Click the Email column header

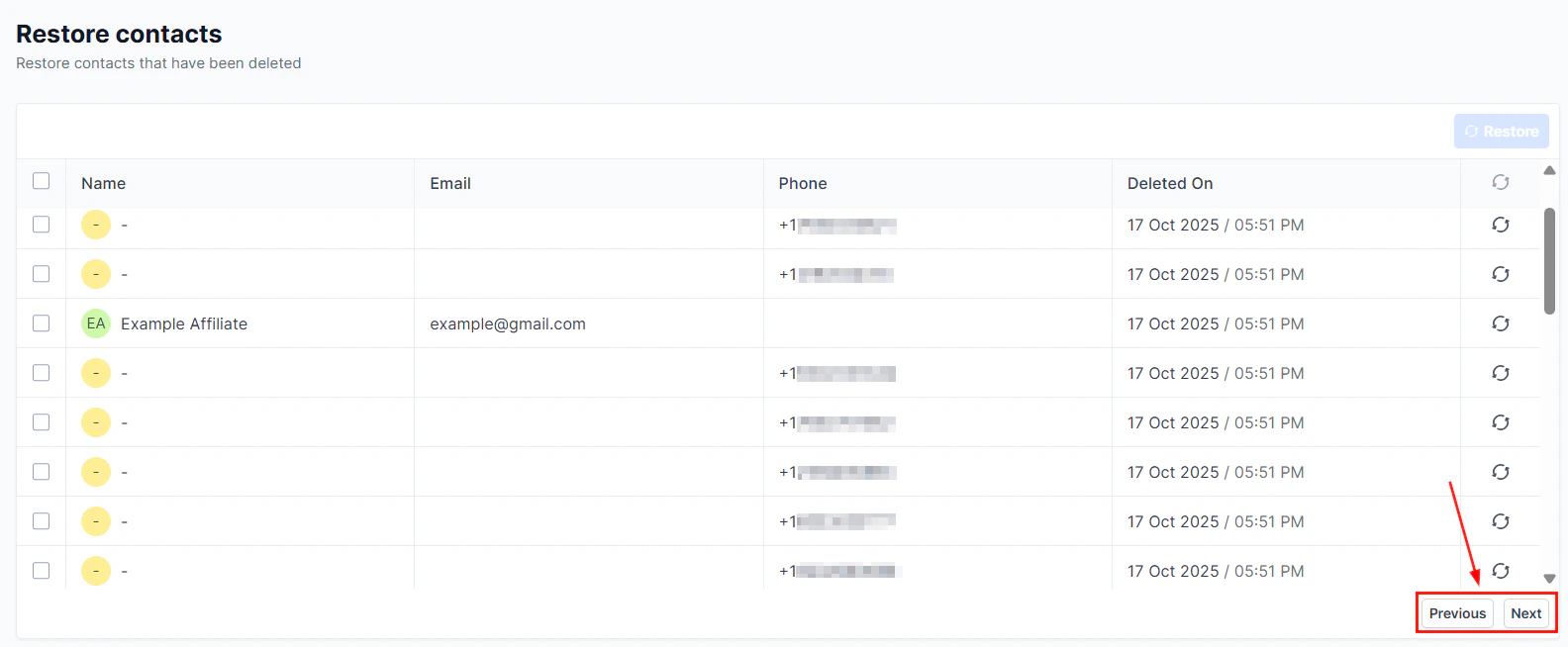[x=450, y=183]
